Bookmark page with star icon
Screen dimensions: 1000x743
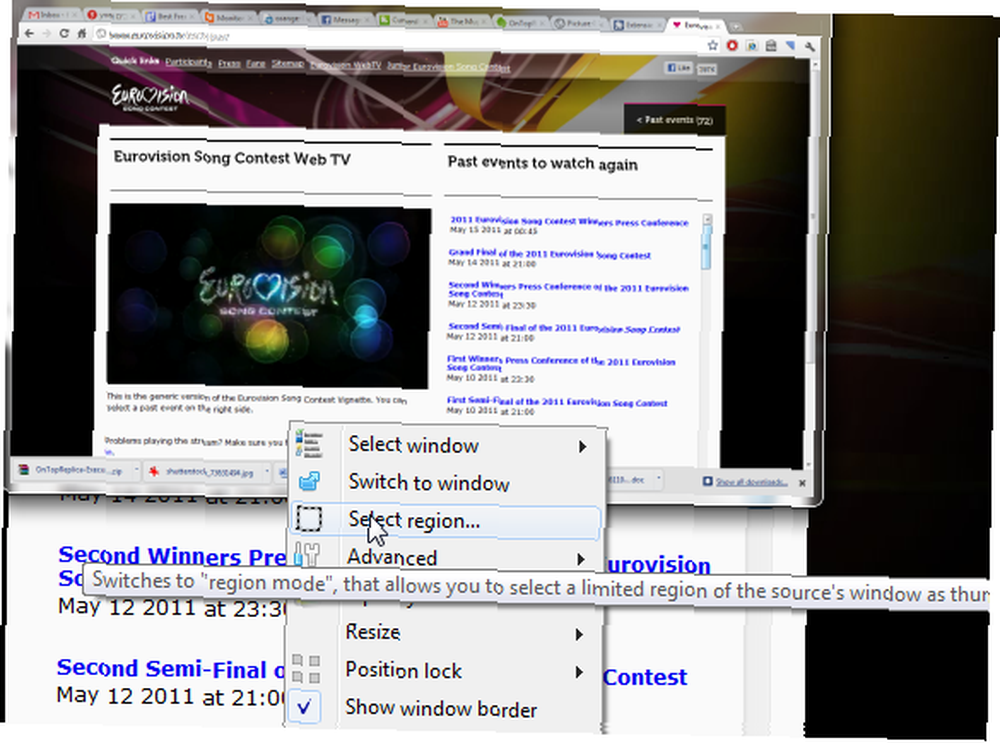pos(713,45)
